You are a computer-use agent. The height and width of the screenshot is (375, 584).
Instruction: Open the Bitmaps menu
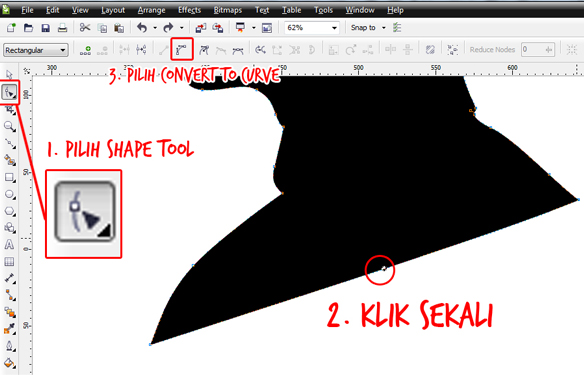228,10
